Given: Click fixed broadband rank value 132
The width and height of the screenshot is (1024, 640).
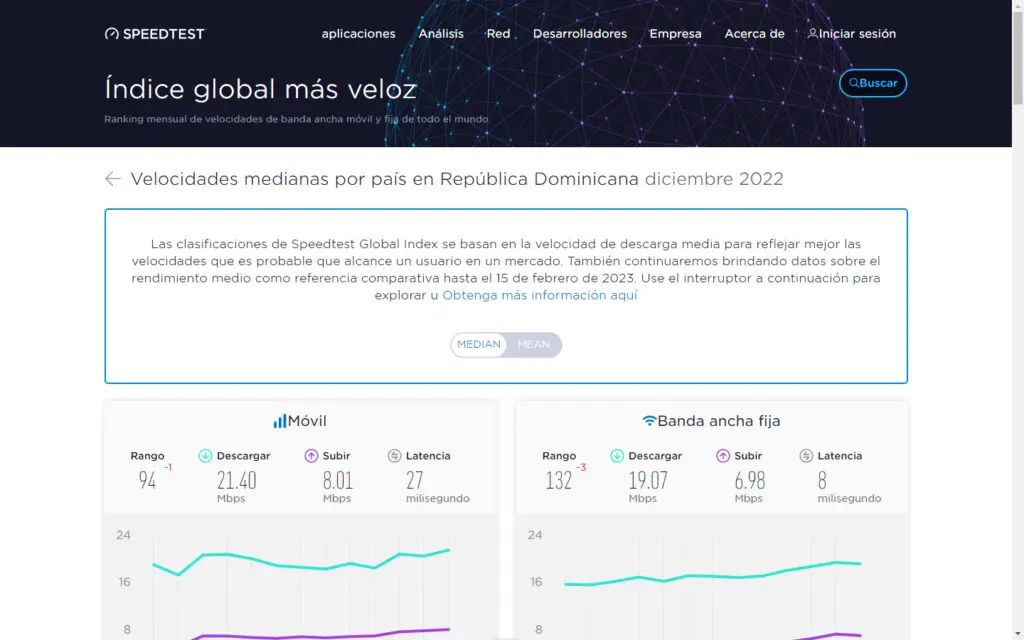Looking at the screenshot, I should [x=558, y=481].
